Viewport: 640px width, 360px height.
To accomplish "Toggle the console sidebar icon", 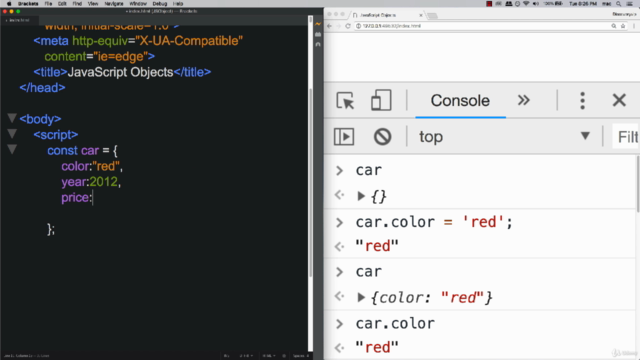I will click(344, 137).
